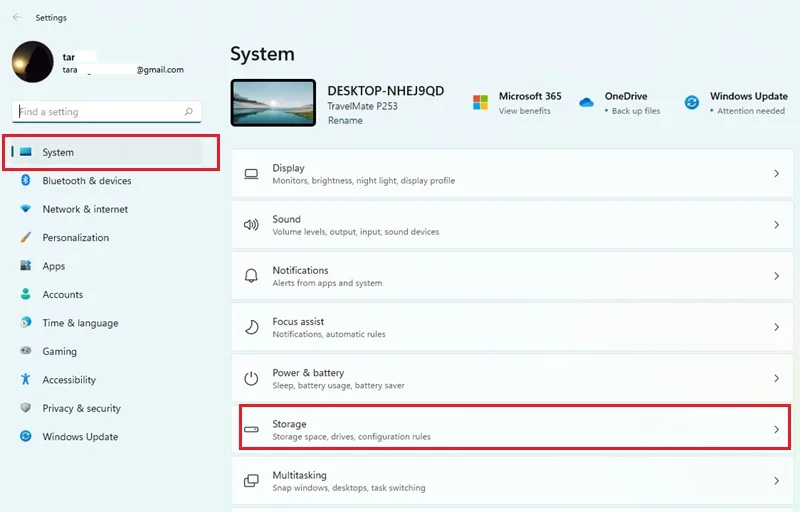Click the Network & internet wifi icon

pyautogui.click(x=26, y=209)
